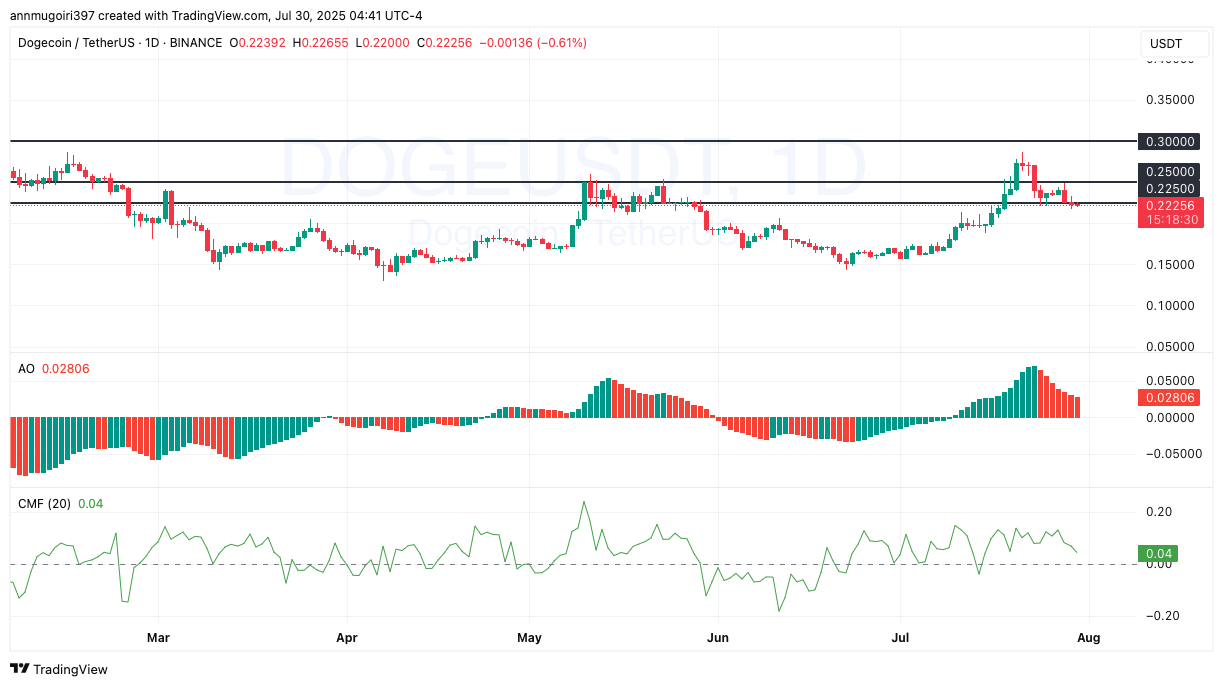The height and width of the screenshot is (686, 1223).
Task: Click the Apr date axis label
Action: click(x=347, y=637)
